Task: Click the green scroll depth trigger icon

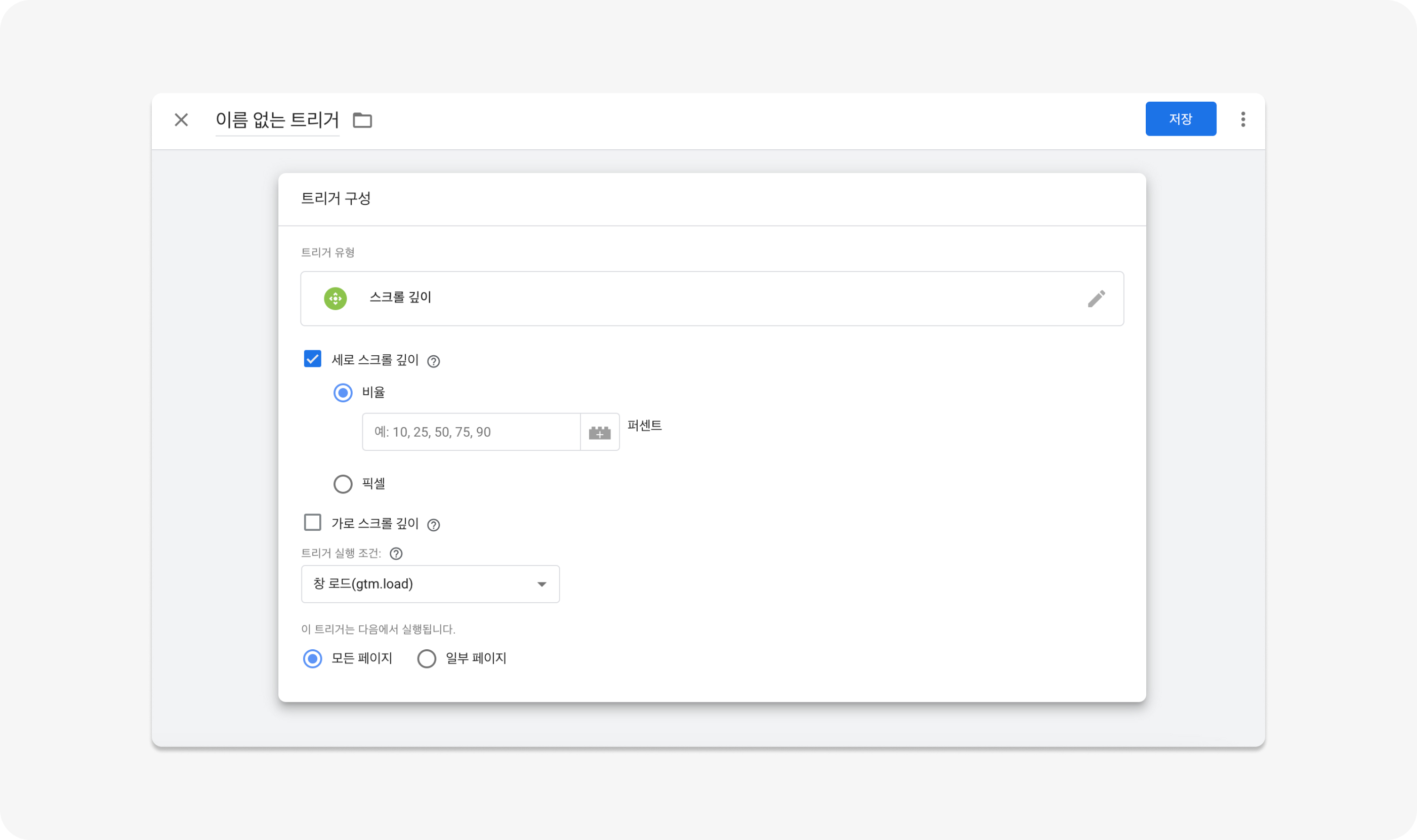Action: (x=335, y=299)
